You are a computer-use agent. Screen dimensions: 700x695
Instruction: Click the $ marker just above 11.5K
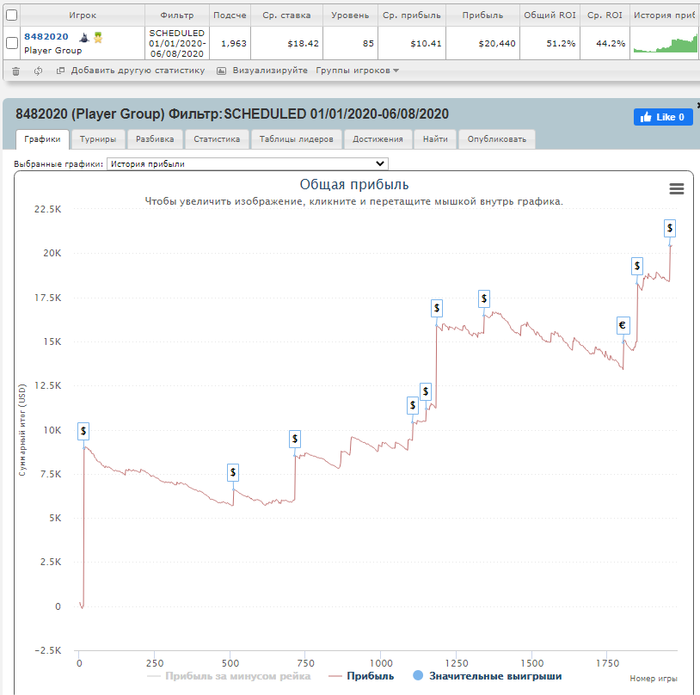[425, 392]
